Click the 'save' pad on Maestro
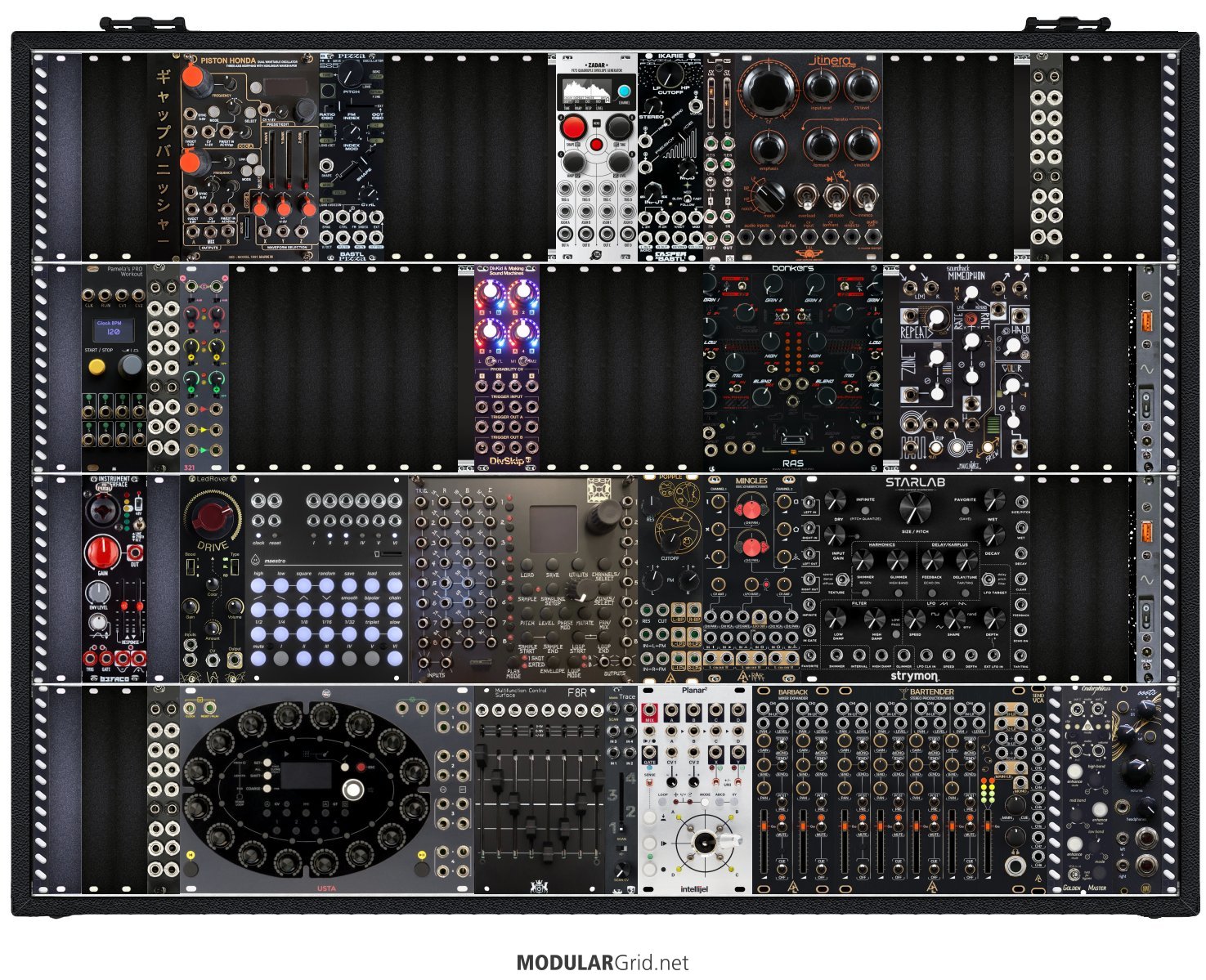This screenshot has width=1206, height=980. click(x=349, y=586)
